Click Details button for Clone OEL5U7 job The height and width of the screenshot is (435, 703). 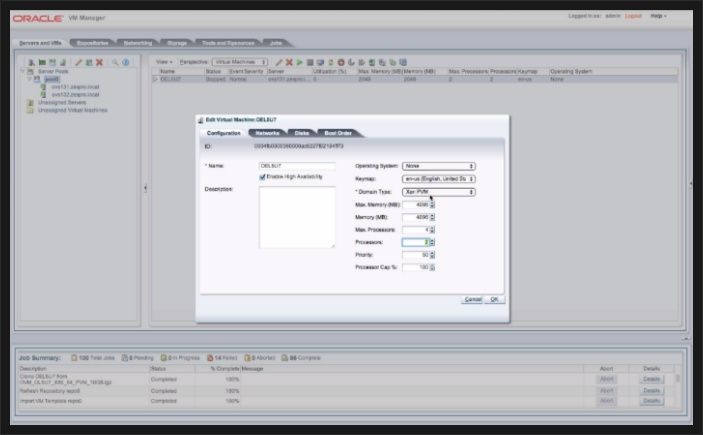tap(651, 379)
